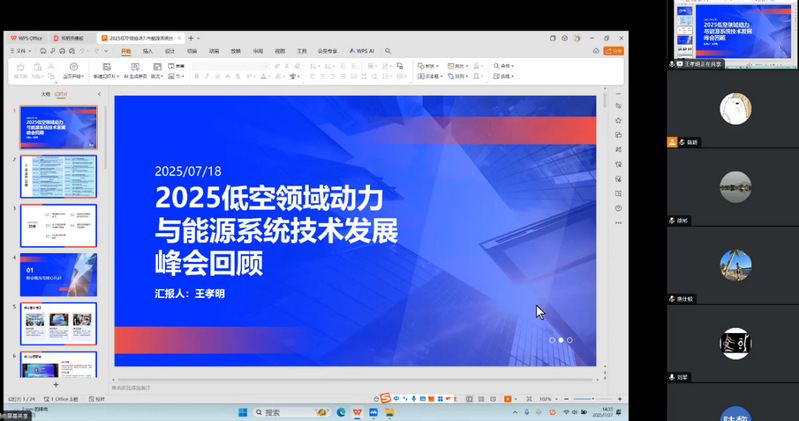Click the orange share button
Image resolution: width=799 pixels, height=421 pixels.
coord(613,50)
